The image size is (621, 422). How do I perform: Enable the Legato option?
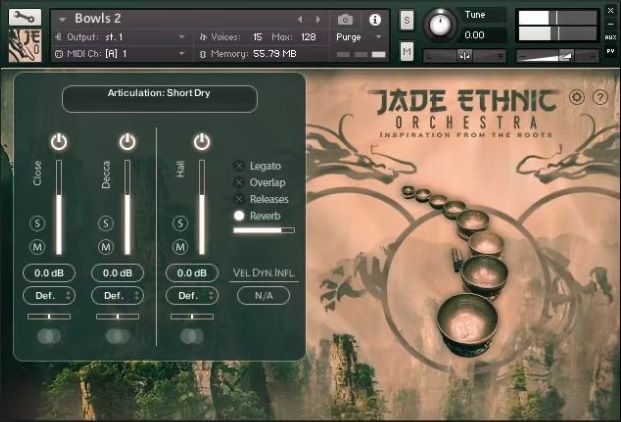pyautogui.click(x=239, y=166)
